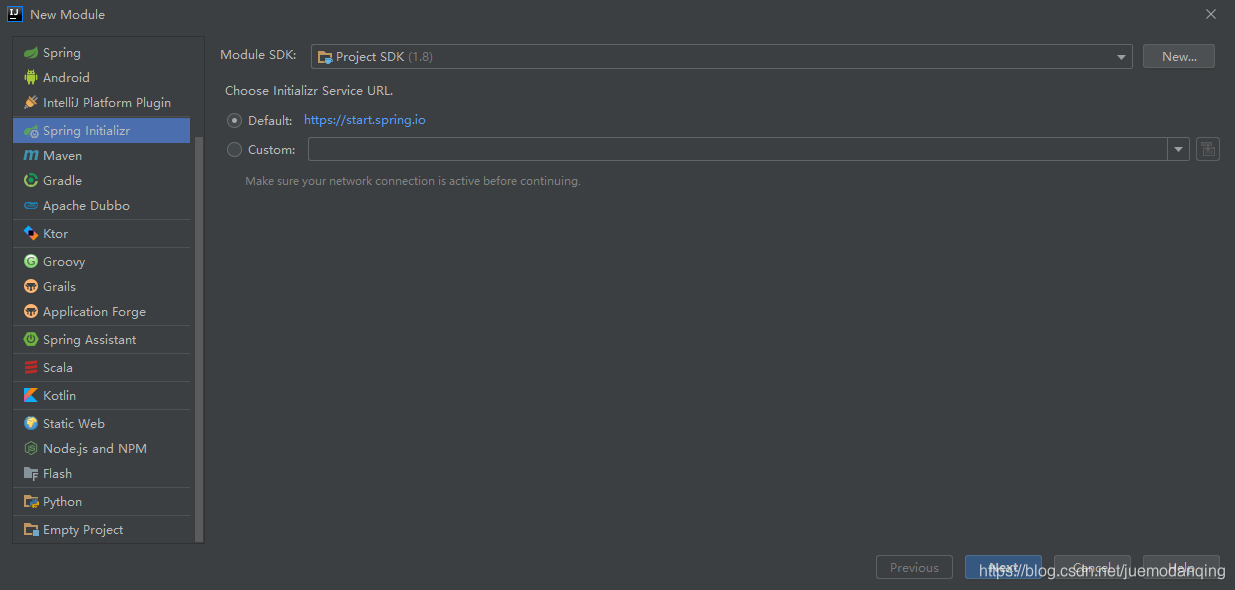This screenshot has height=590, width=1235.
Task: Choose Gradle module type label
Action: point(62,181)
